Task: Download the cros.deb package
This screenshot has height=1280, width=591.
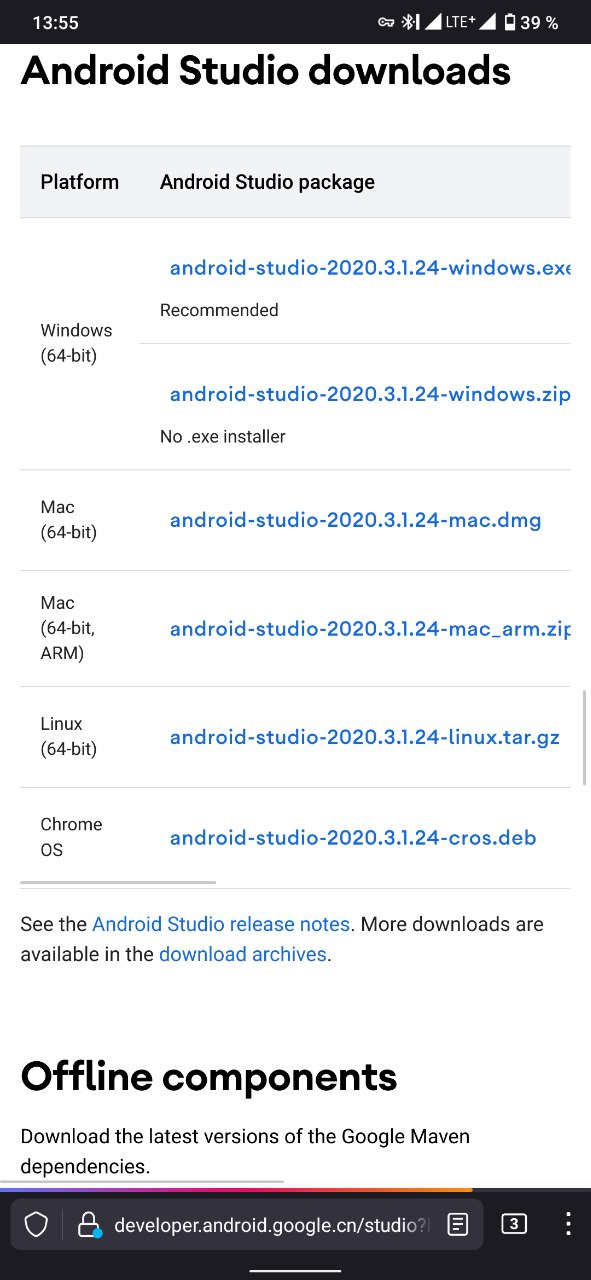Action: point(353,838)
